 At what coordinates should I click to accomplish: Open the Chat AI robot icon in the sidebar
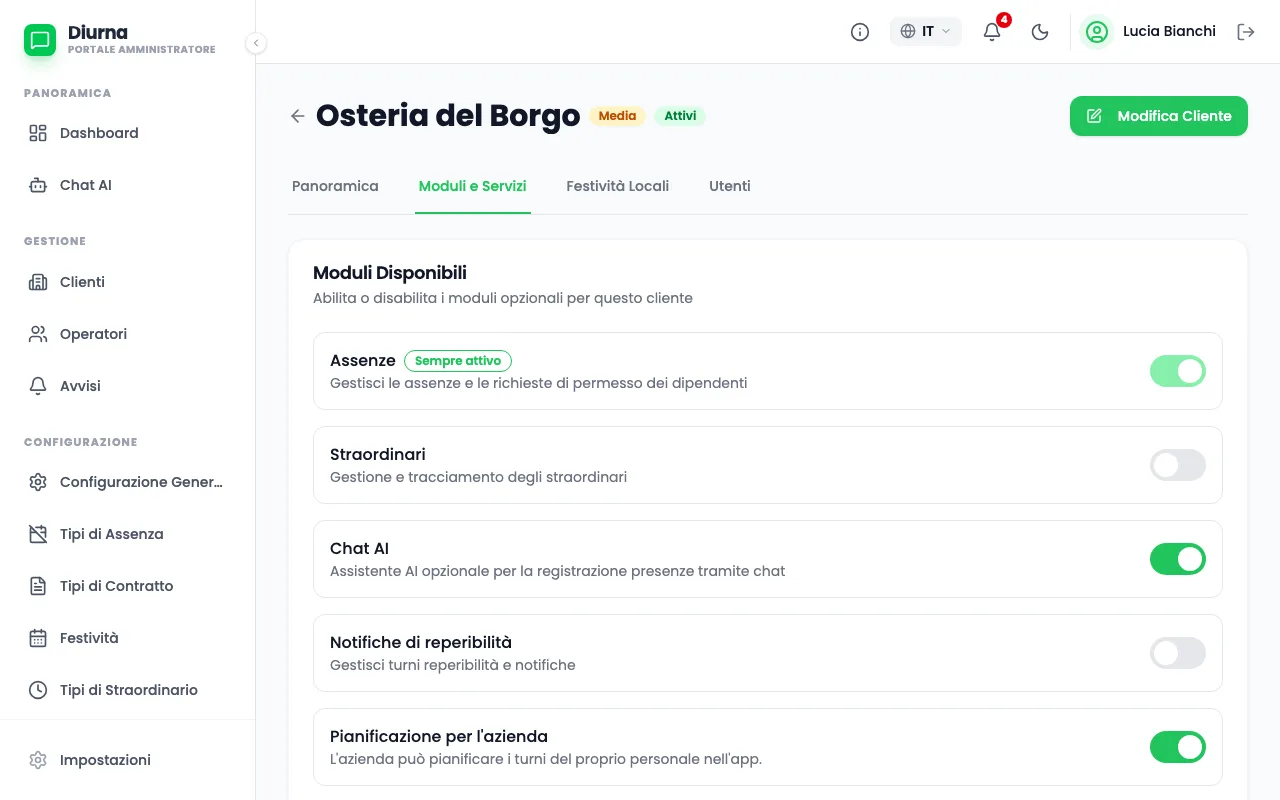pos(38,185)
